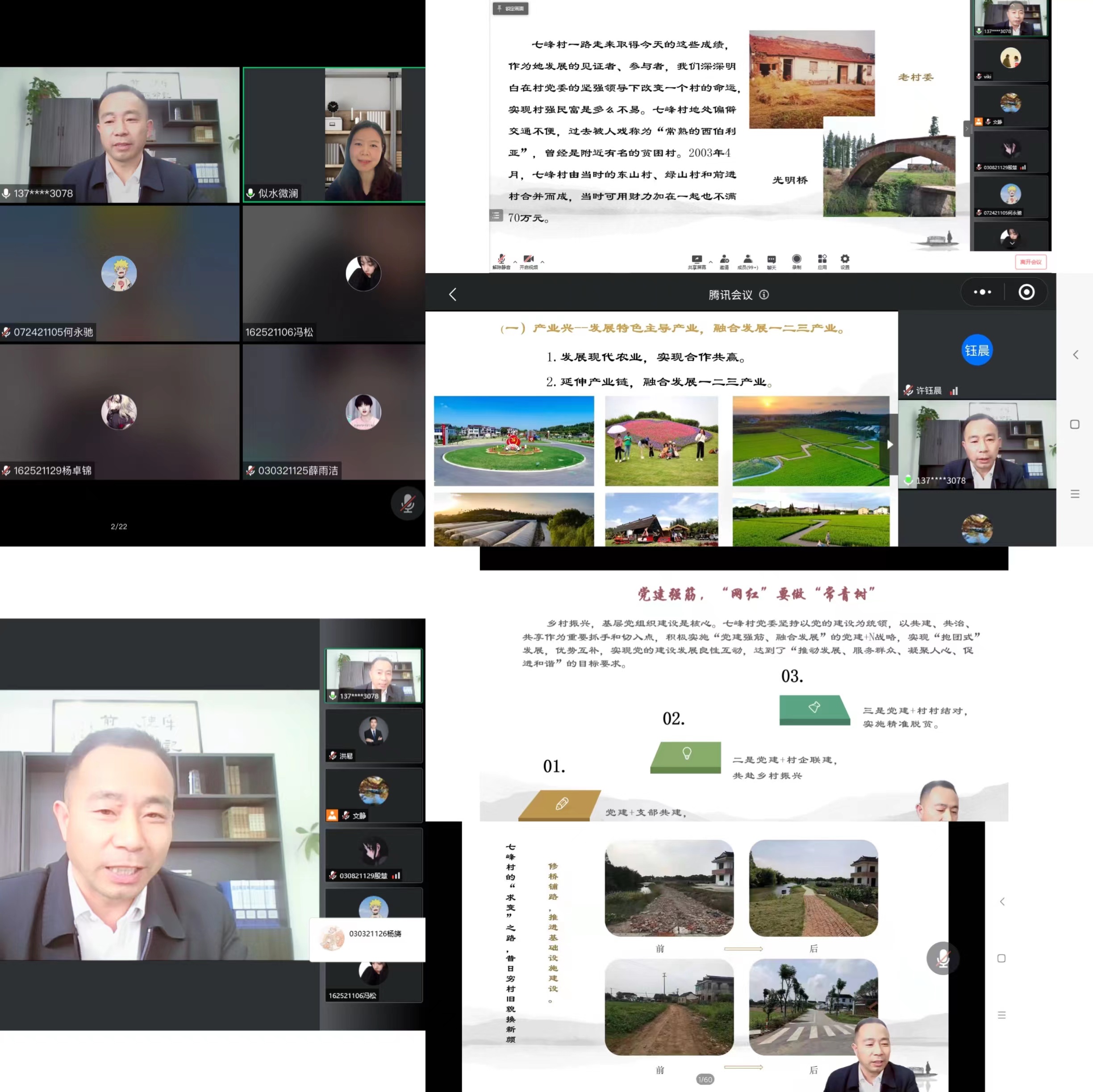Expand down chevron below 072421105何永驰 thumbnail
The width and height of the screenshot is (1093, 1092).
pyautogui.click(x=1012, y=243)
